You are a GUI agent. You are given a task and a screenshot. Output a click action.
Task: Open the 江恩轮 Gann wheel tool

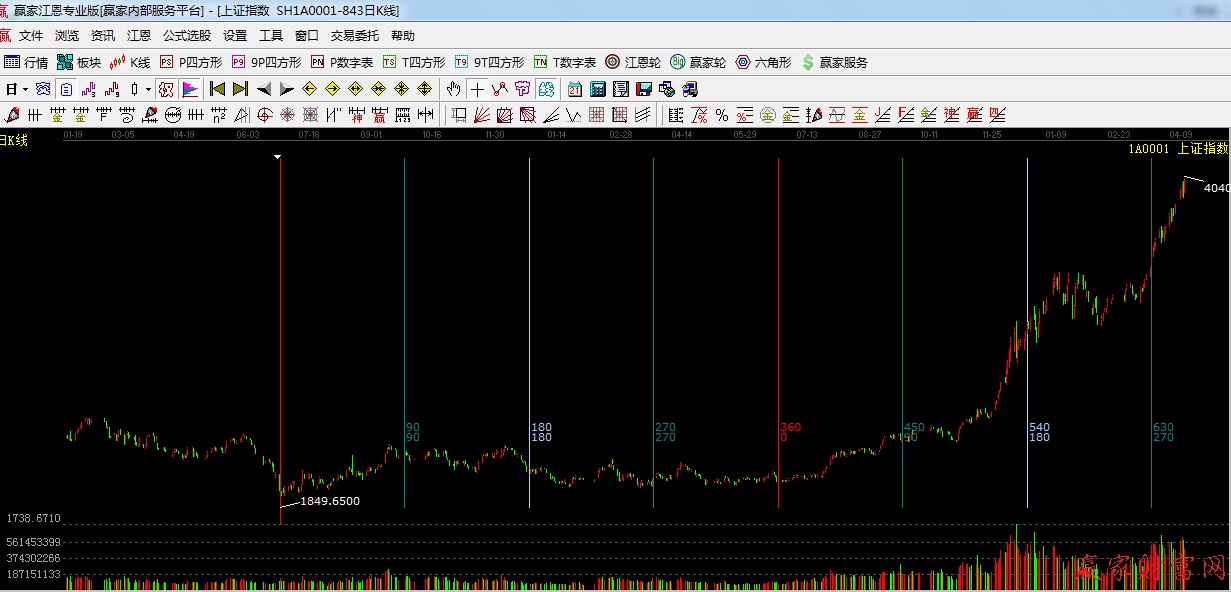[632, 62]
